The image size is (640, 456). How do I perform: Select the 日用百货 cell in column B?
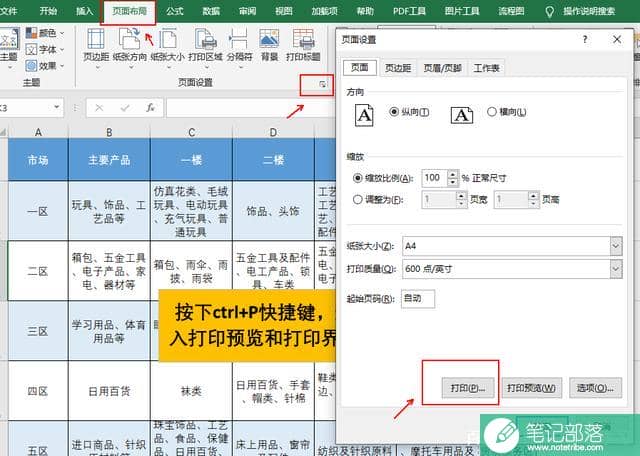click(x=109, y=391)
